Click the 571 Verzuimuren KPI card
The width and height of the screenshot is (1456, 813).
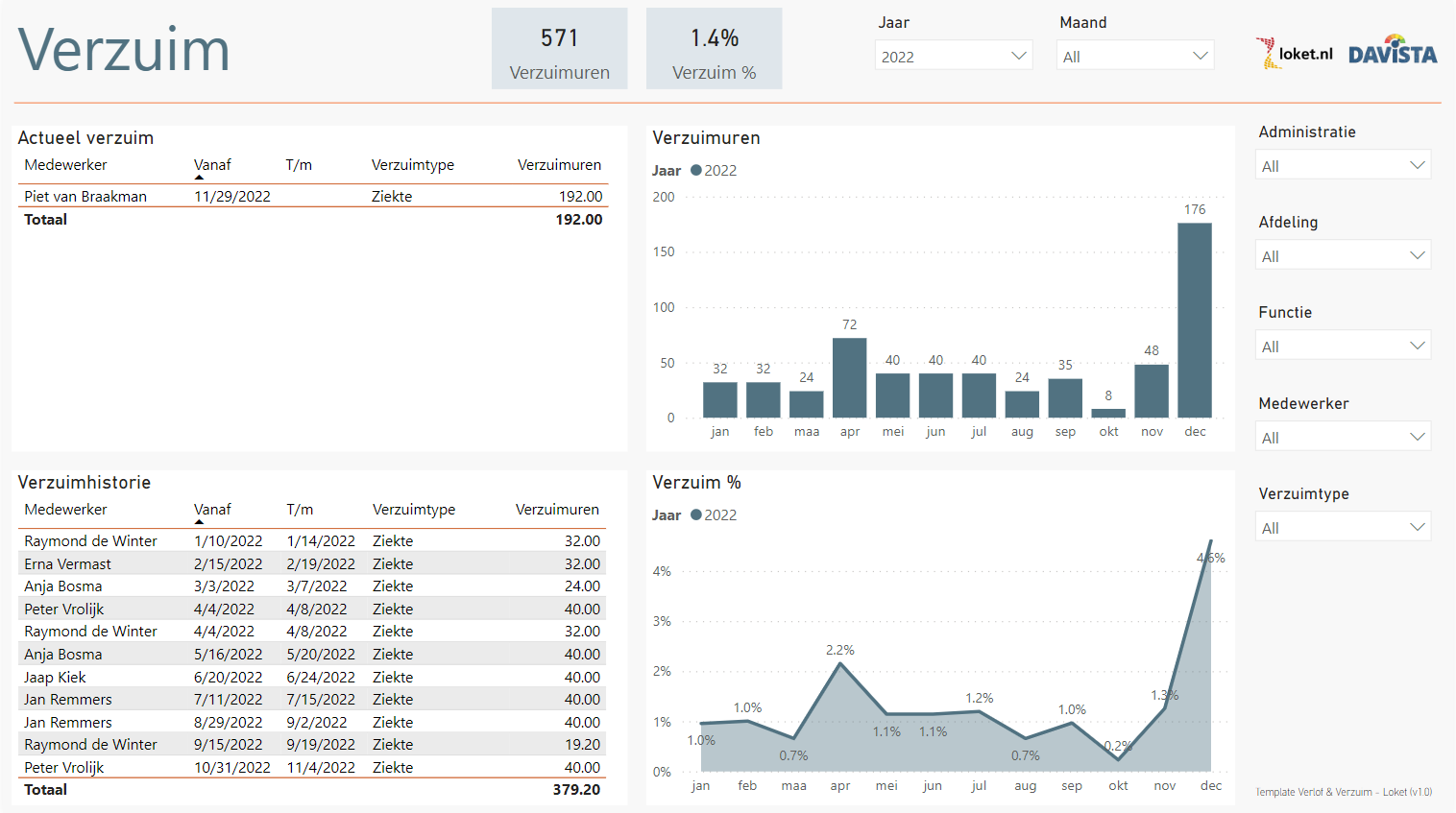tap(559, 49)
